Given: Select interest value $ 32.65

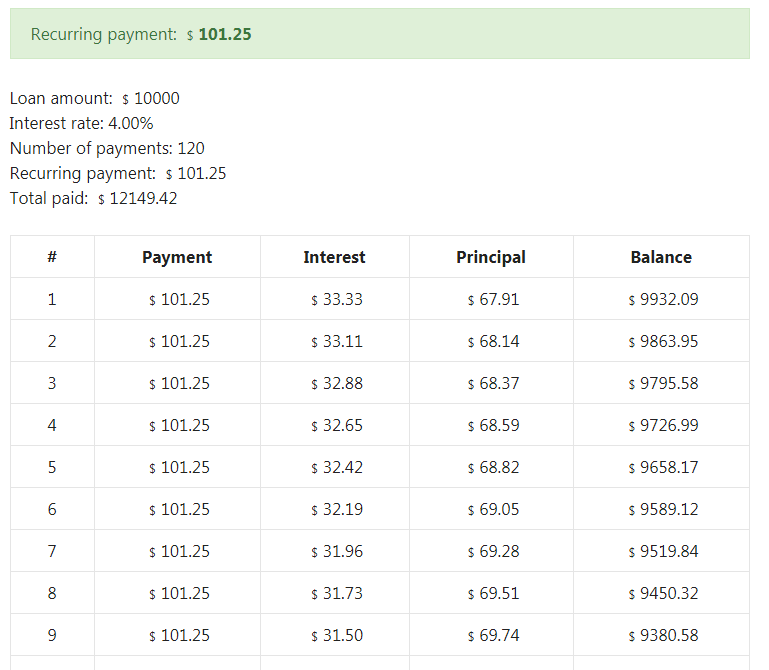Looking at the screenshot, I should [x=337, y=425].
